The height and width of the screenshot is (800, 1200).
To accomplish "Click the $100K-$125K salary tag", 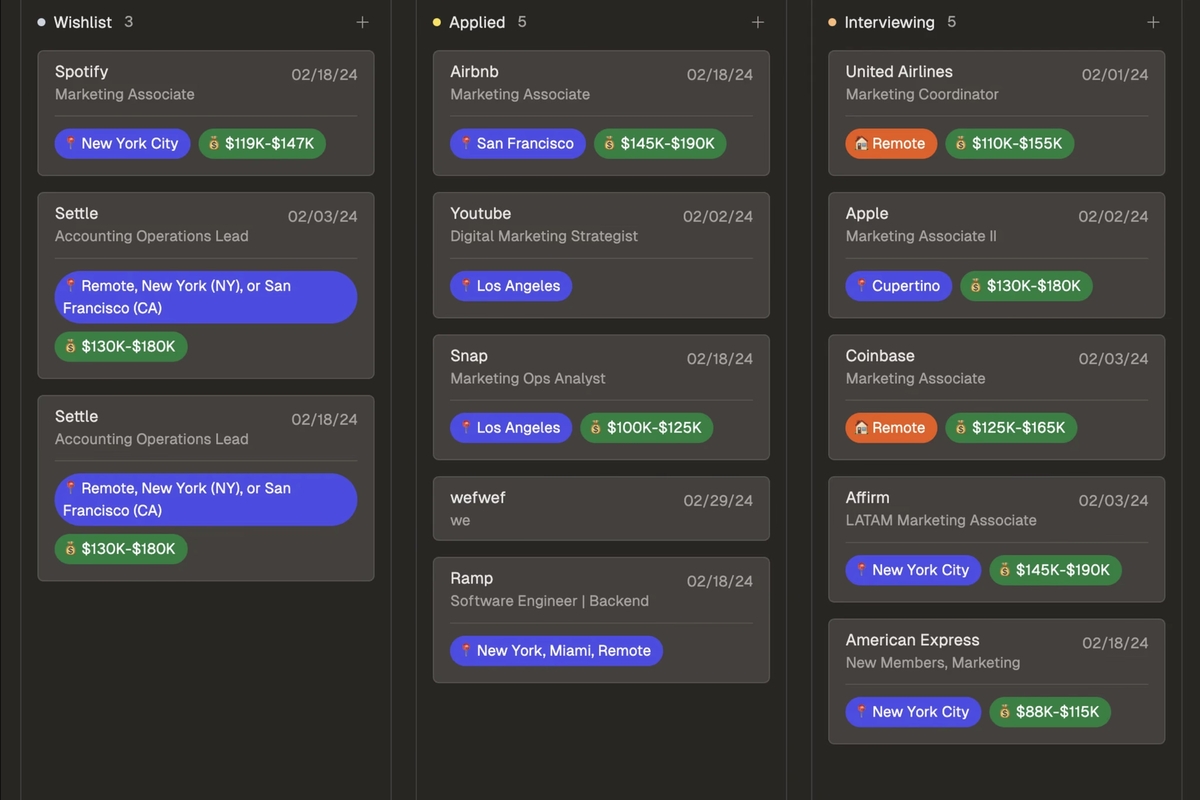I will 647,428.
